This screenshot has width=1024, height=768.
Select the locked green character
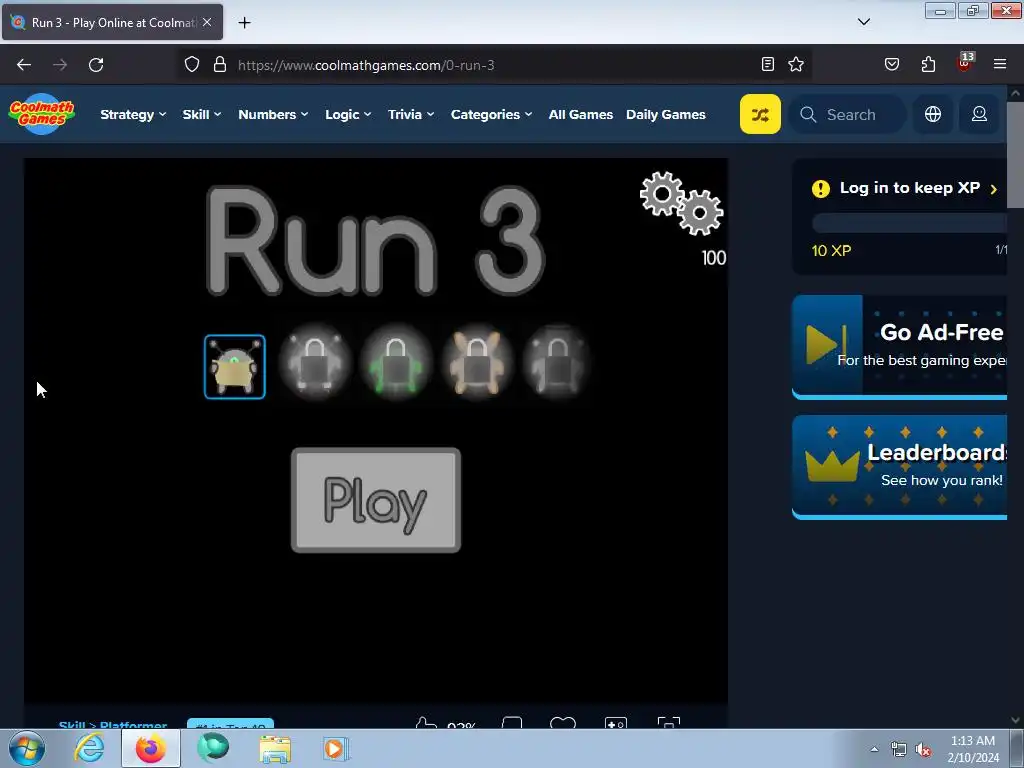click(x=396, y=364)
